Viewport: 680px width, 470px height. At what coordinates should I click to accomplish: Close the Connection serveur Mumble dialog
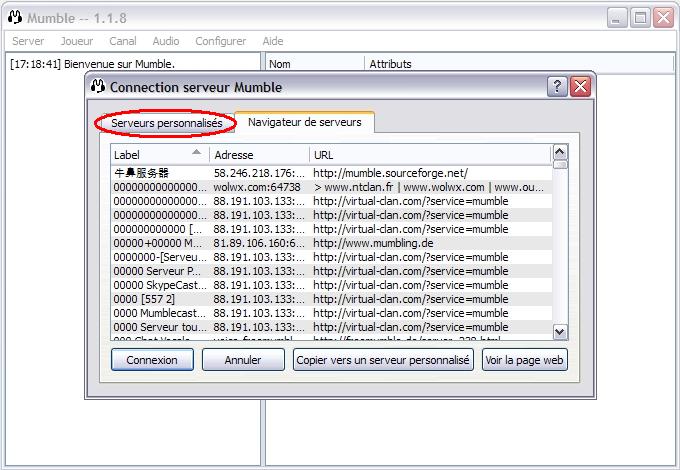tap(580, 87)
